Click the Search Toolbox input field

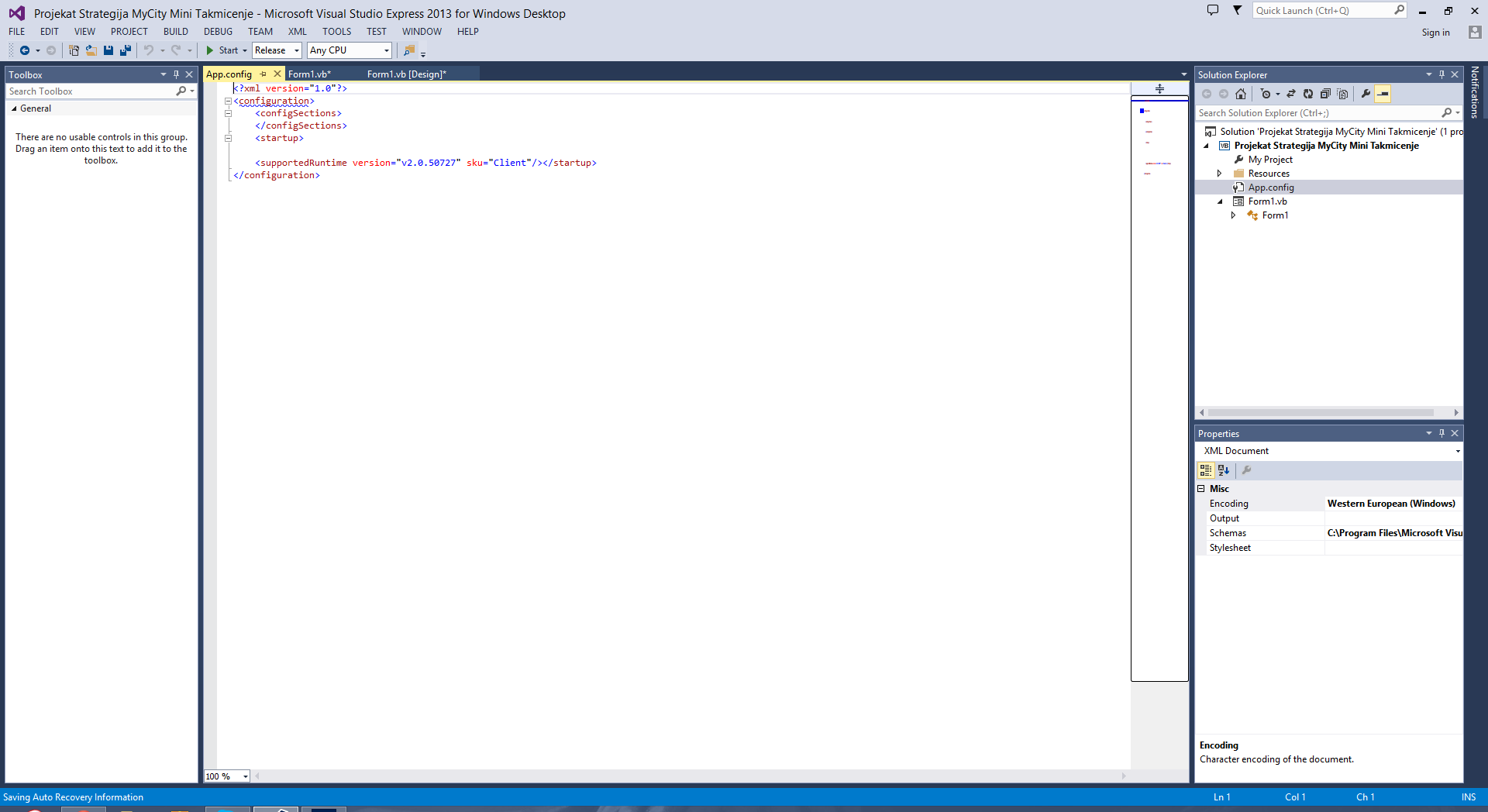pos(91,91)
